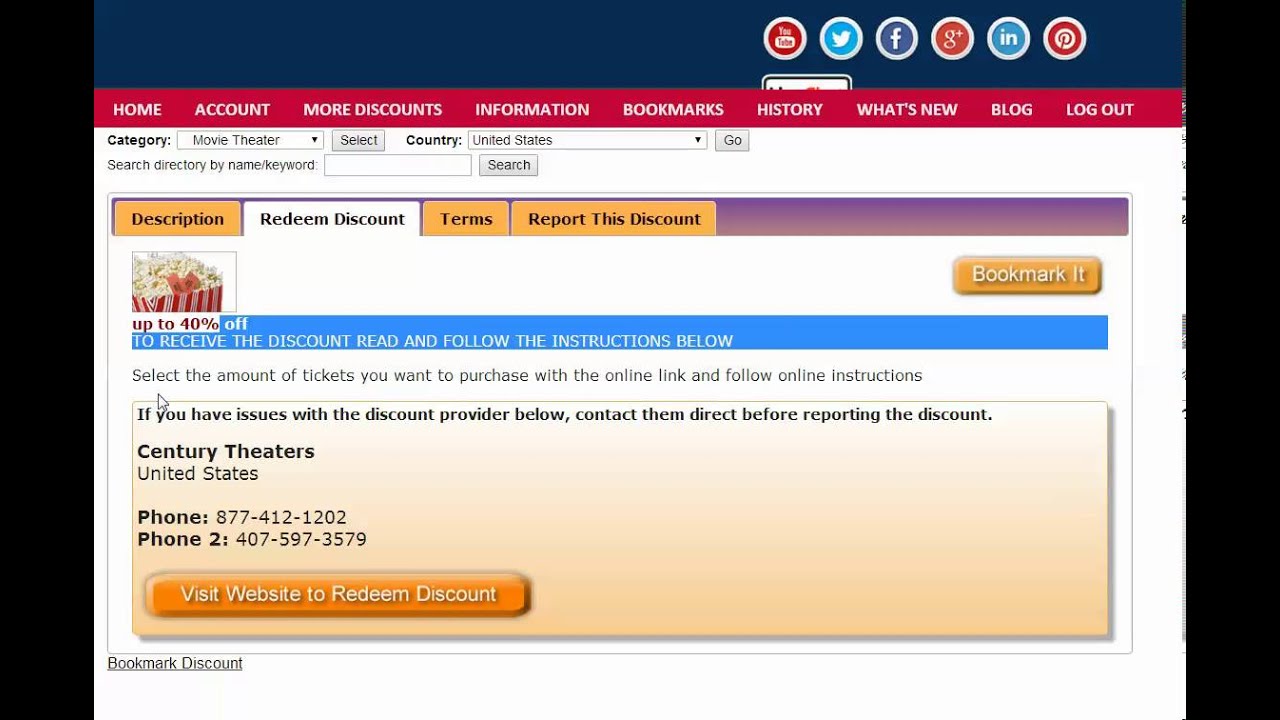The width and height of the screenshot is (1280, 720).
Task: Click the highlighted 'TO RECEIVE THE DISCOUNT' instruction line
Action: tap(432, 341)
